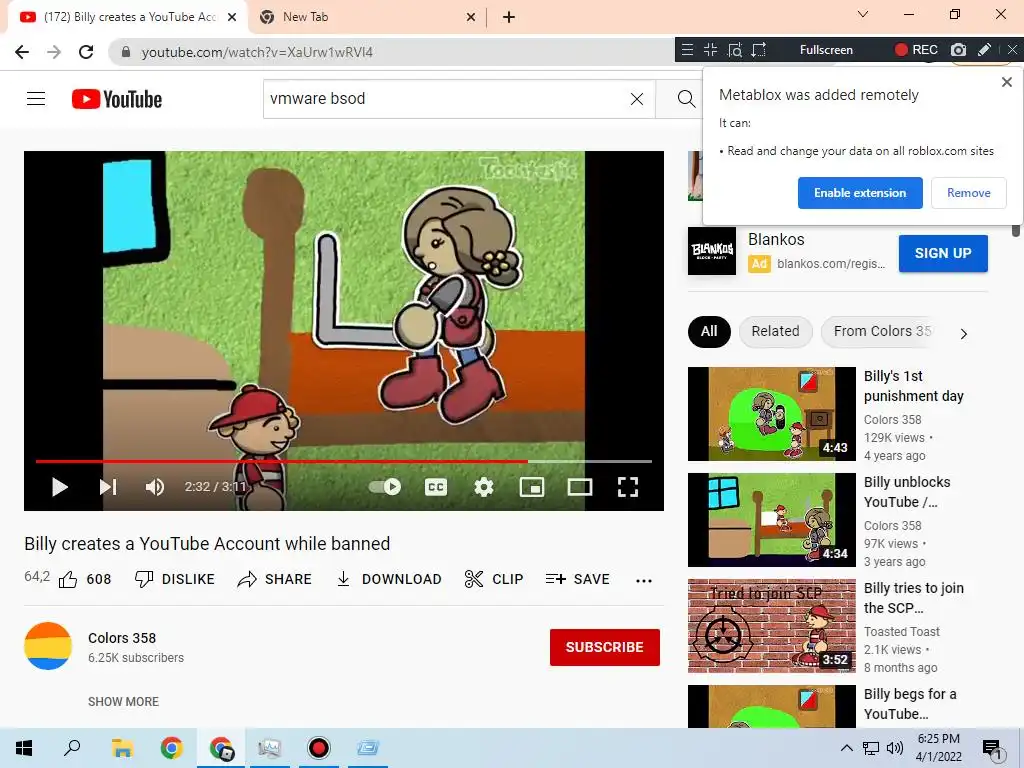Open Billy begs for a YouTube title
Viewport: 1024px width, 768px height.
910,704
